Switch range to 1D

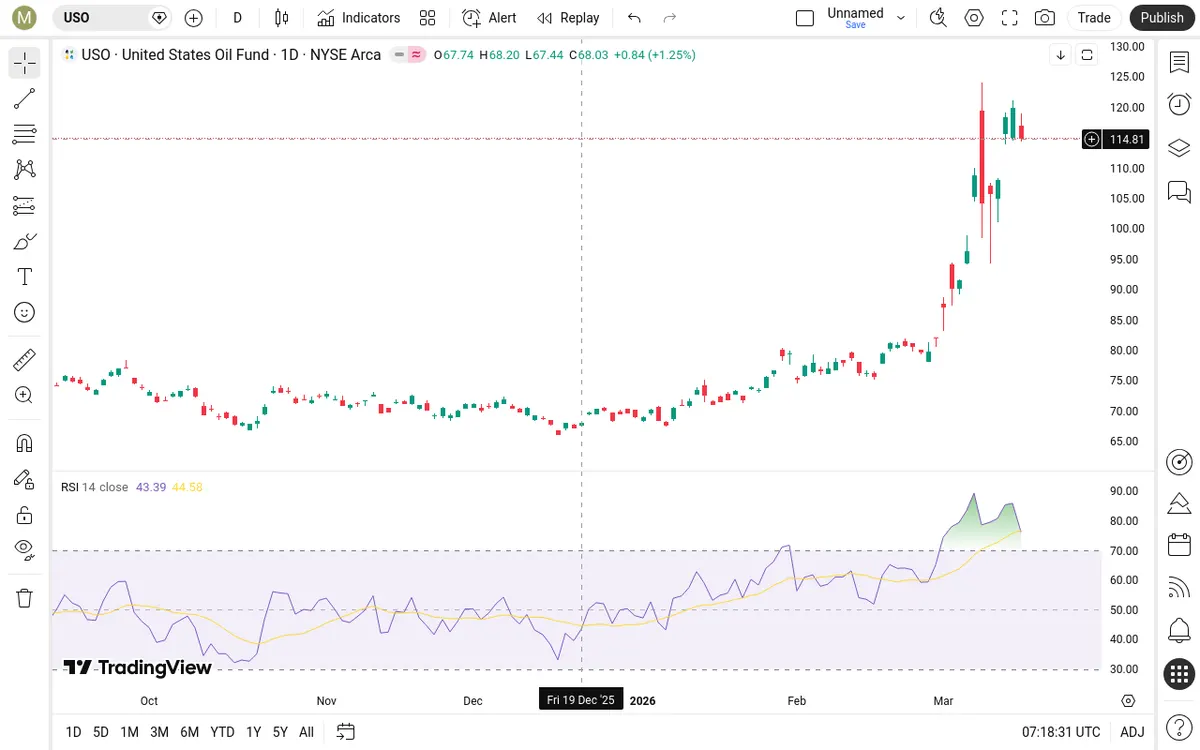point(73,732)
